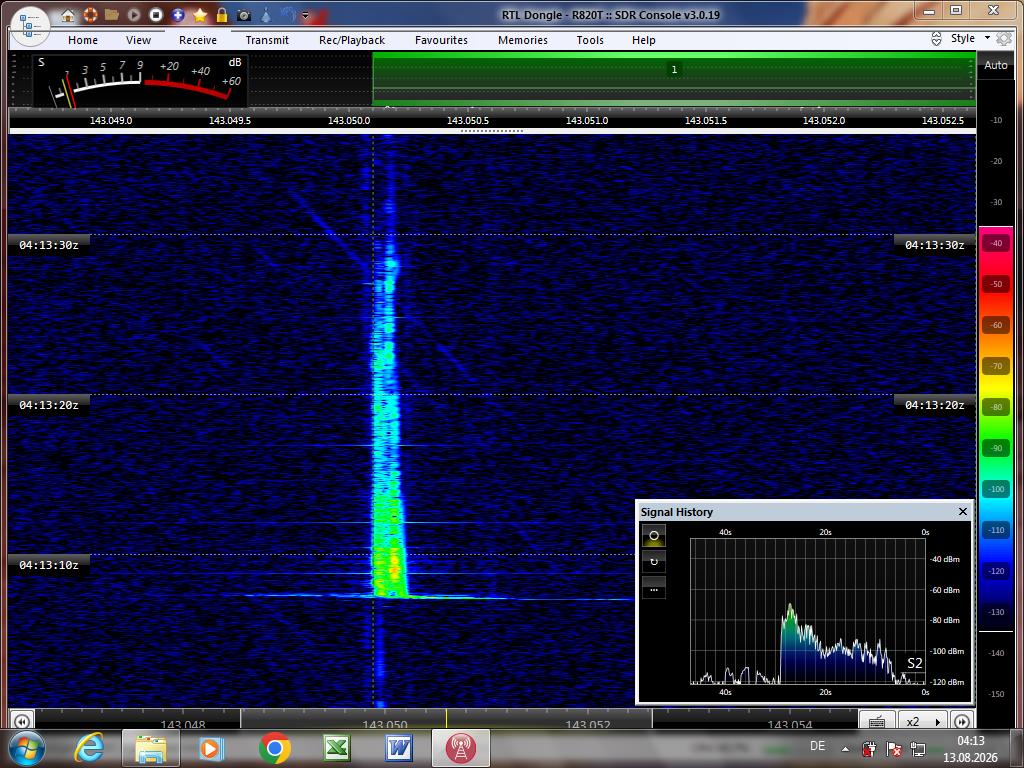
Task: Open the Transmit ribbon tab
Action: [267, 40]
